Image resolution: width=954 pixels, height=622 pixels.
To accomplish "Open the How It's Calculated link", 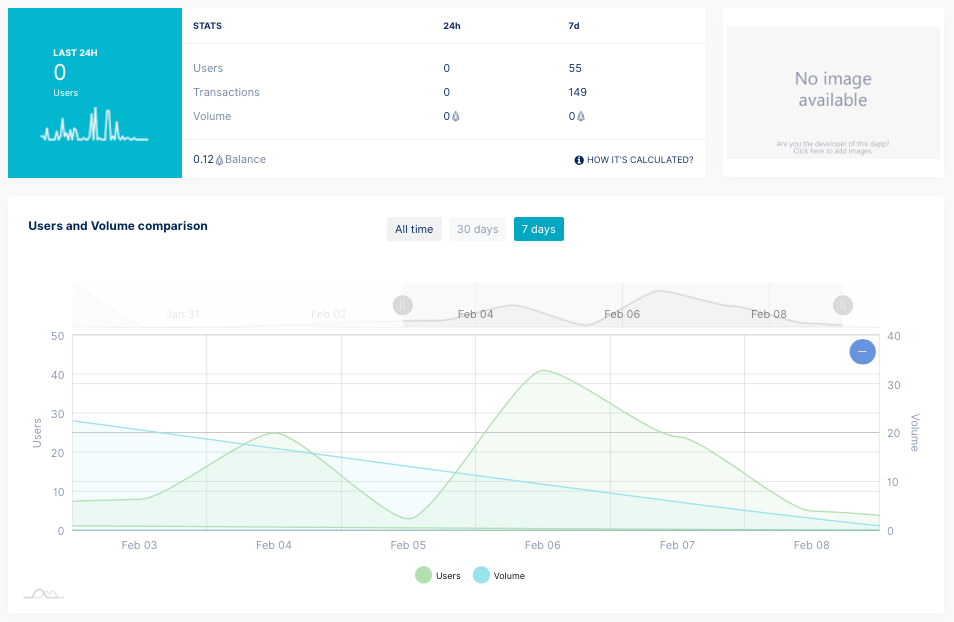I will 639,160.
